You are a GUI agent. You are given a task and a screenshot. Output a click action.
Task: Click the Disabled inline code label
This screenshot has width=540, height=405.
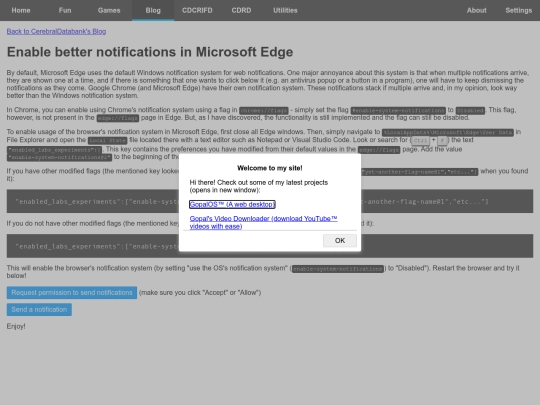(x=470, y=111)
